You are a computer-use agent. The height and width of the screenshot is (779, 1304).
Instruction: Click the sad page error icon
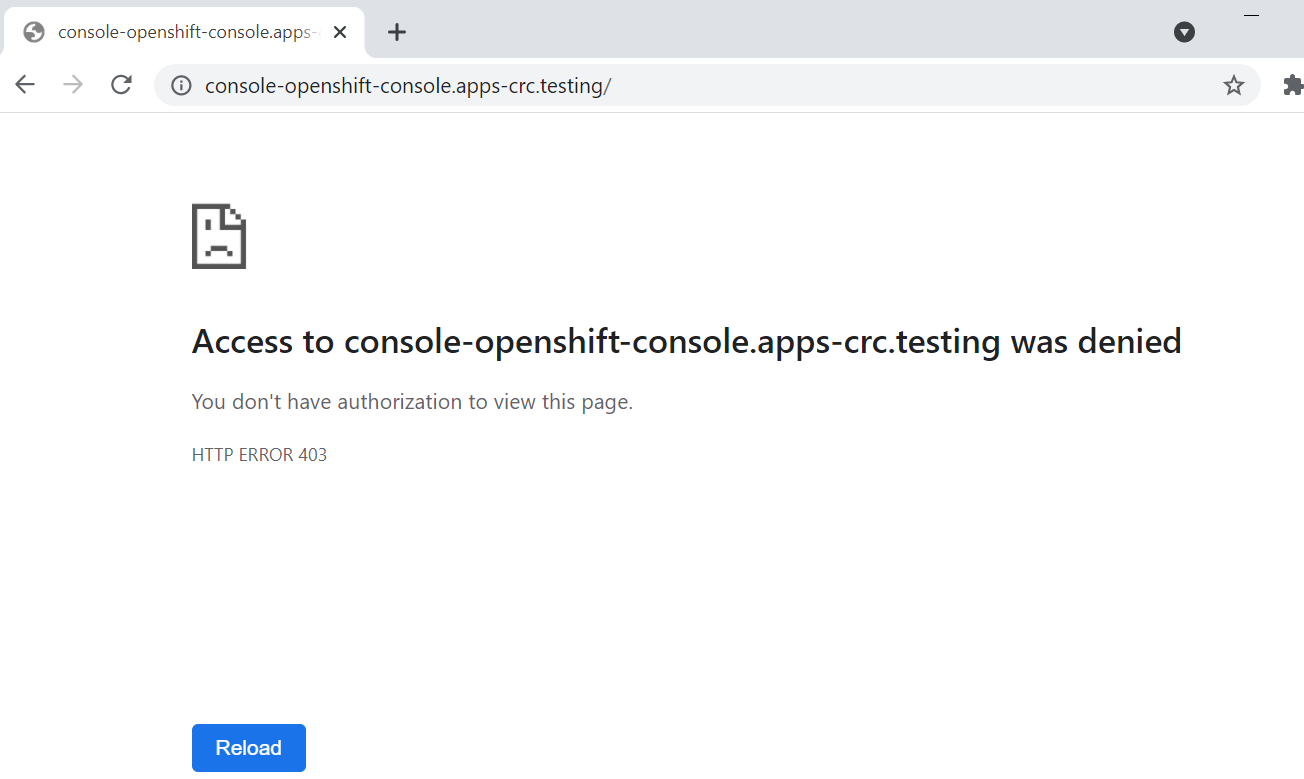click(219, 236)
